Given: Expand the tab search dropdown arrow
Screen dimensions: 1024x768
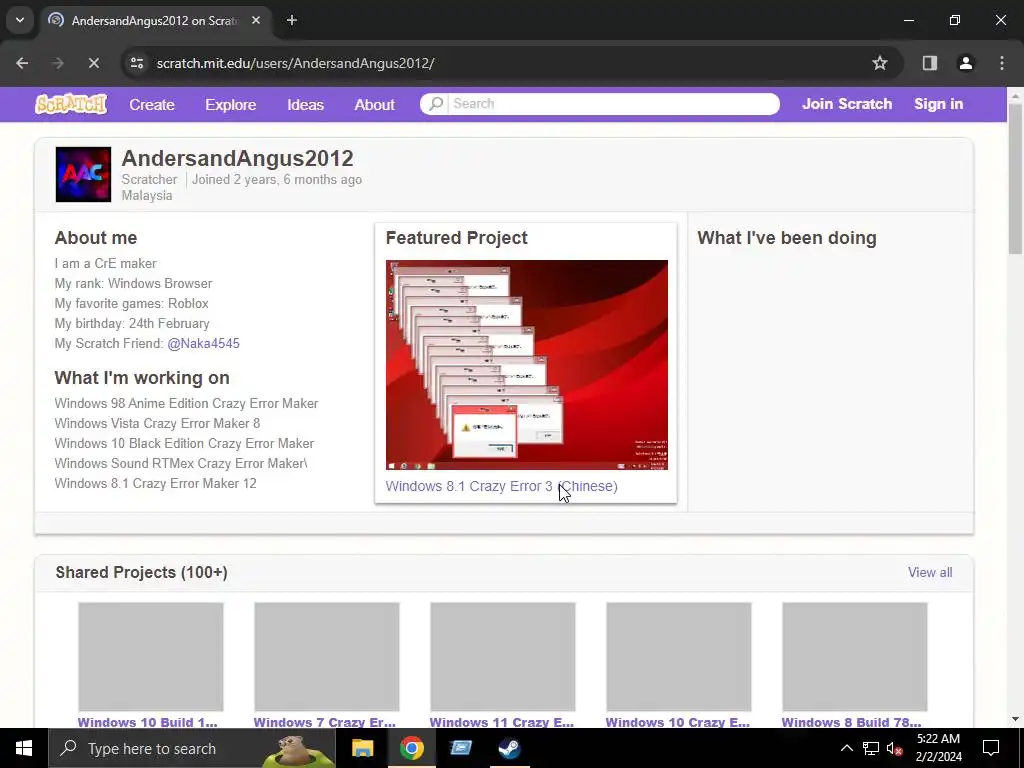Looking at the screenshot, I should click(20, 20).
